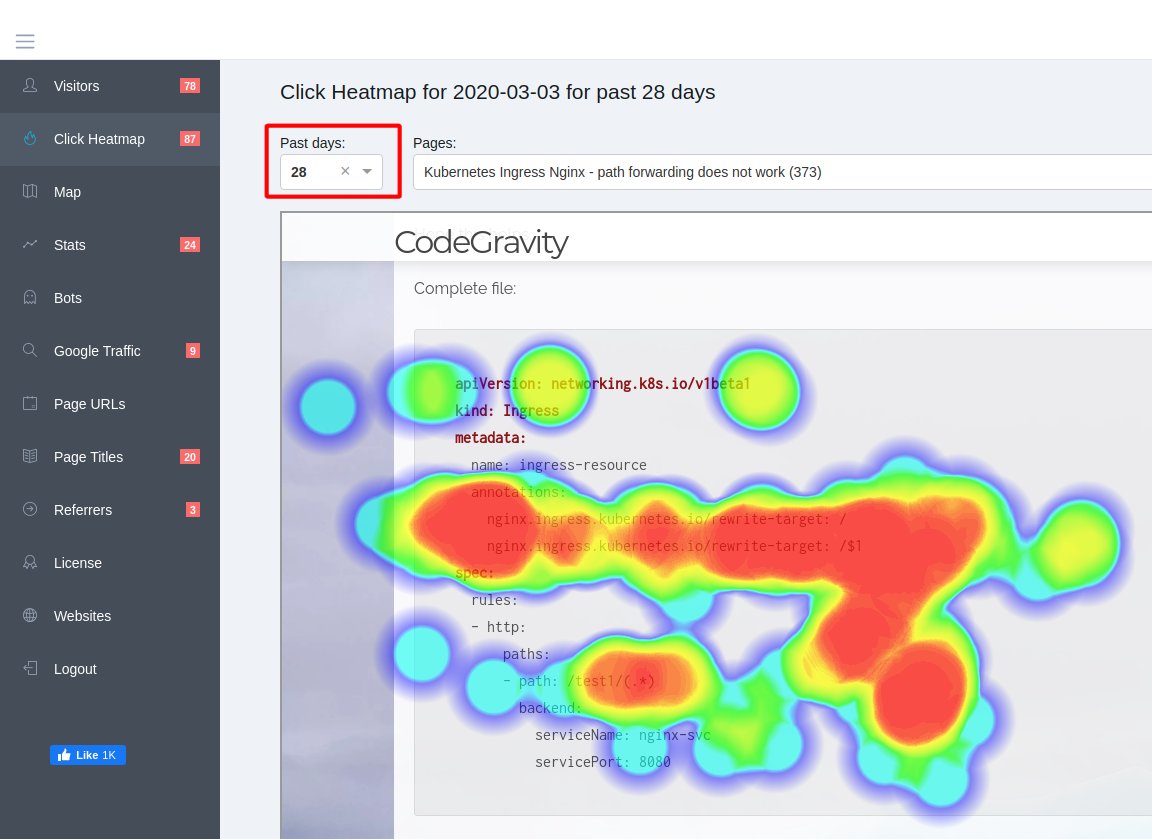Click the Page Titles 20 badge
Screen dimensions: 1152x839
click(190, 456)
